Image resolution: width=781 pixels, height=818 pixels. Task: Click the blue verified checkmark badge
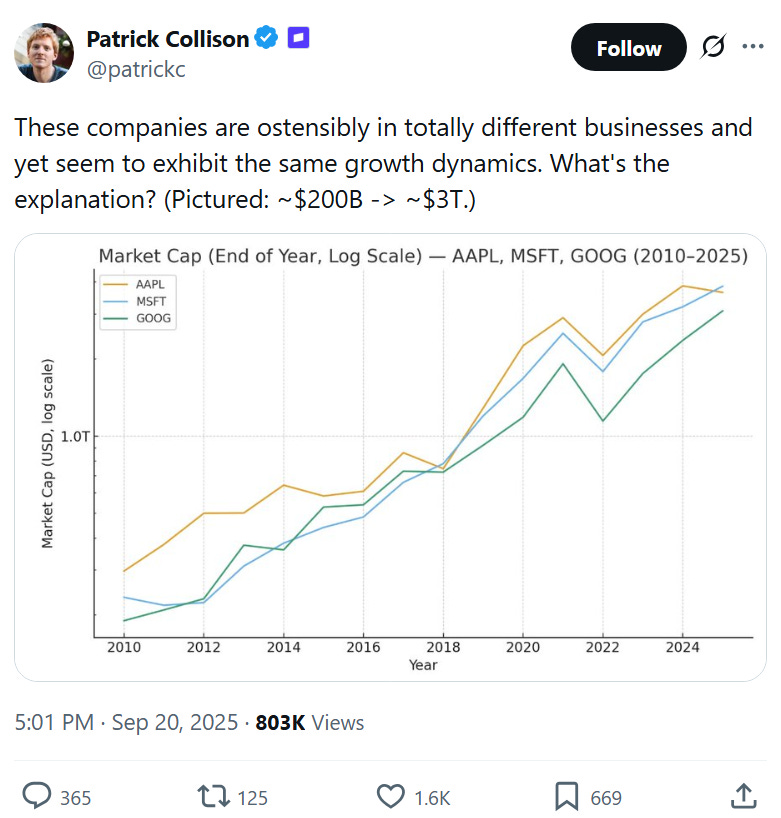point(266,39)
